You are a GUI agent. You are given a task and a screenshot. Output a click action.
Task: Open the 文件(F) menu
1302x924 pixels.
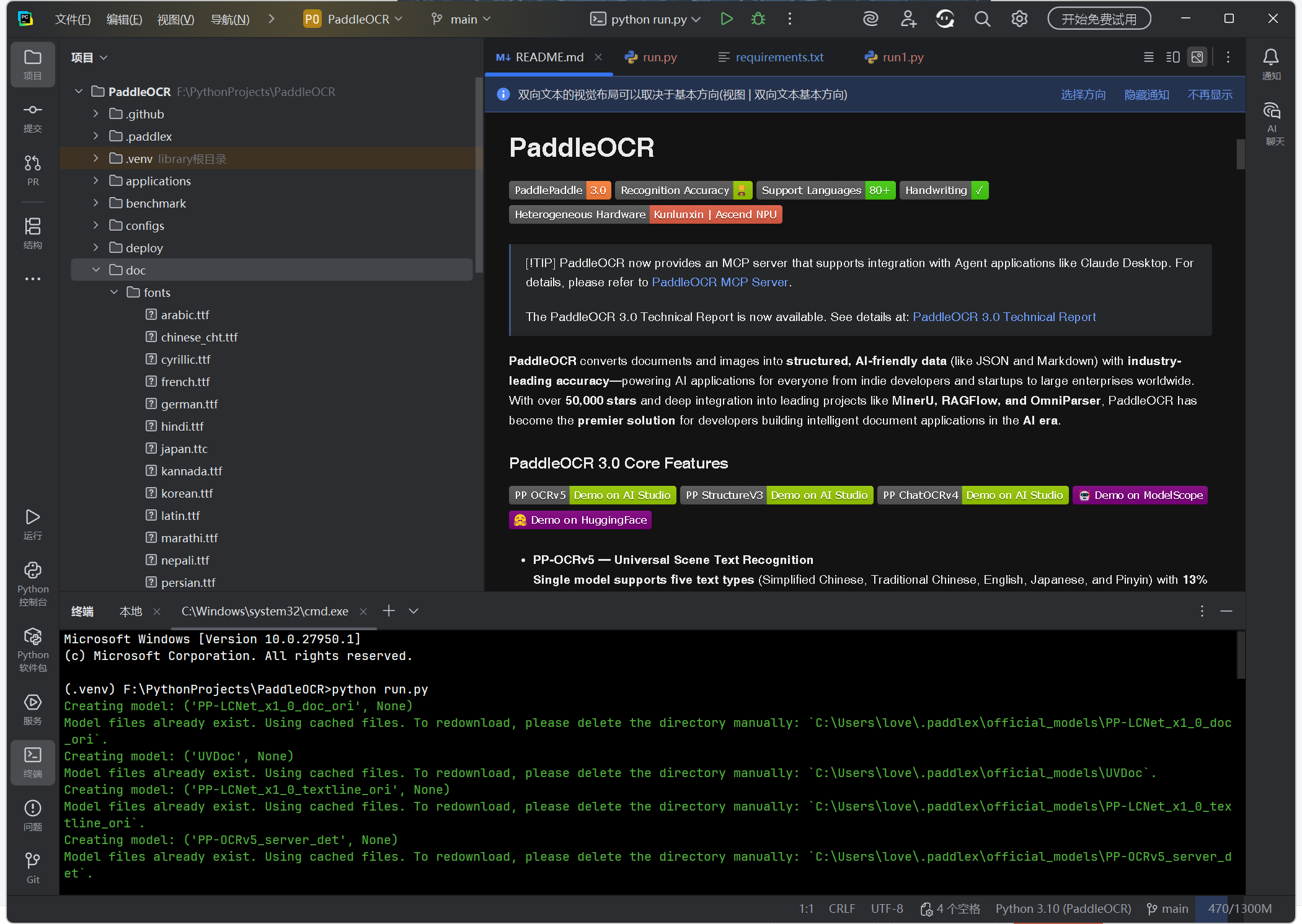[73, 19]
